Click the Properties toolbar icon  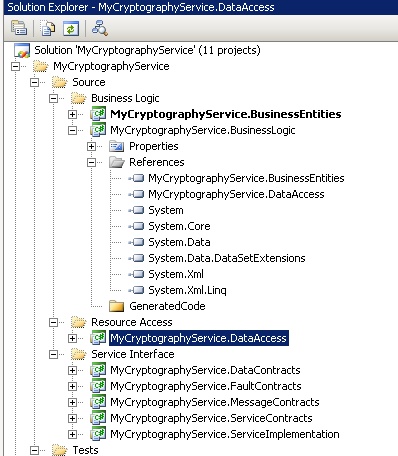19,28
